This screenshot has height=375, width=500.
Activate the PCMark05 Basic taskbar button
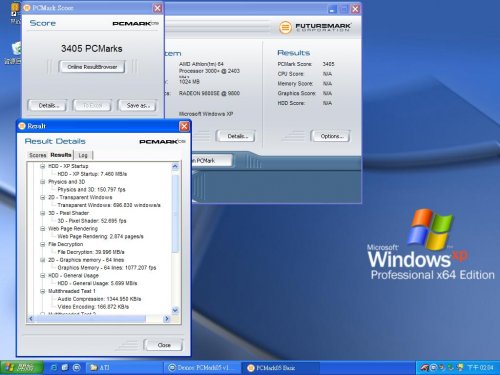[x=280, y=368]
